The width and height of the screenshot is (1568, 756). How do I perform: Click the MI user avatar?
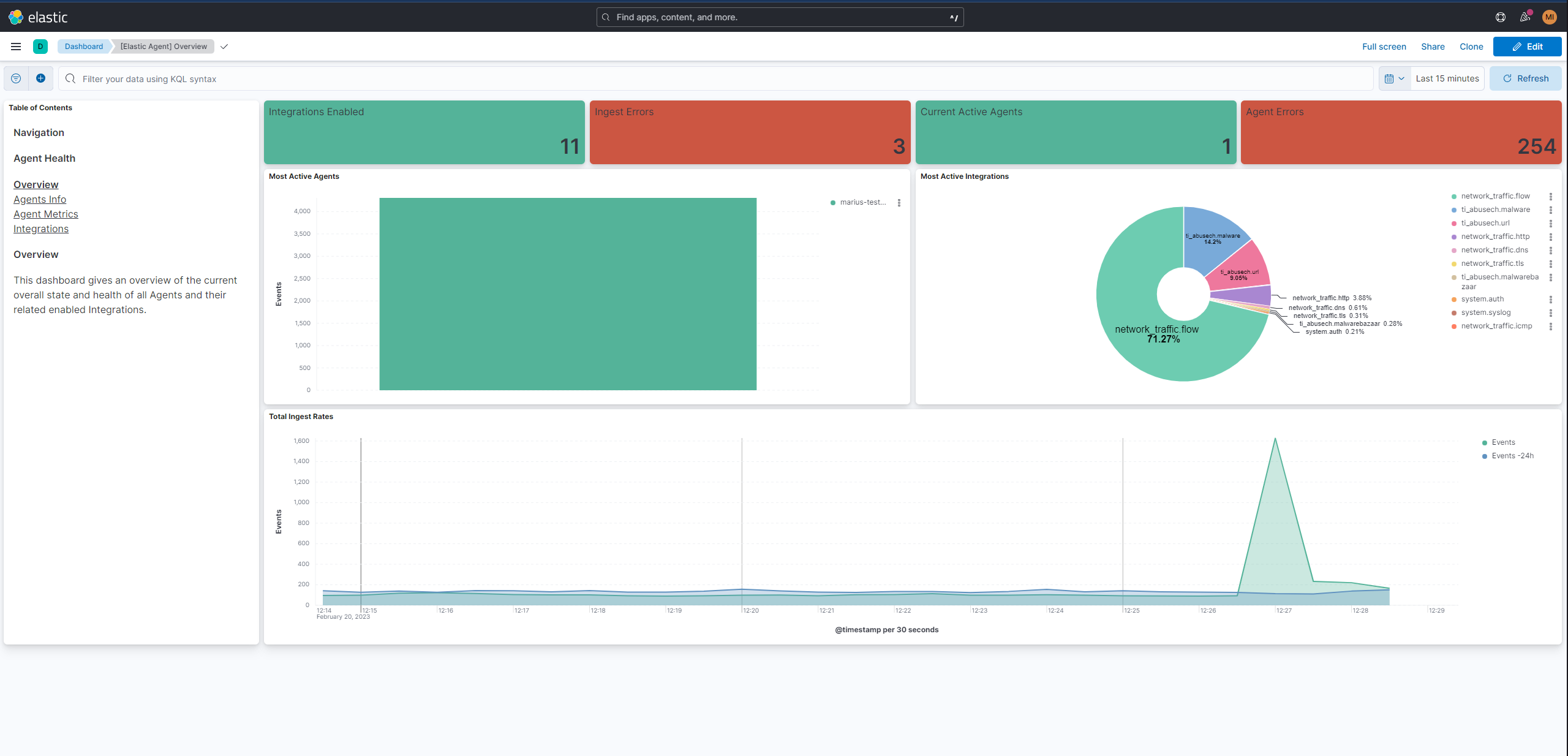(x=1550, y=17)
